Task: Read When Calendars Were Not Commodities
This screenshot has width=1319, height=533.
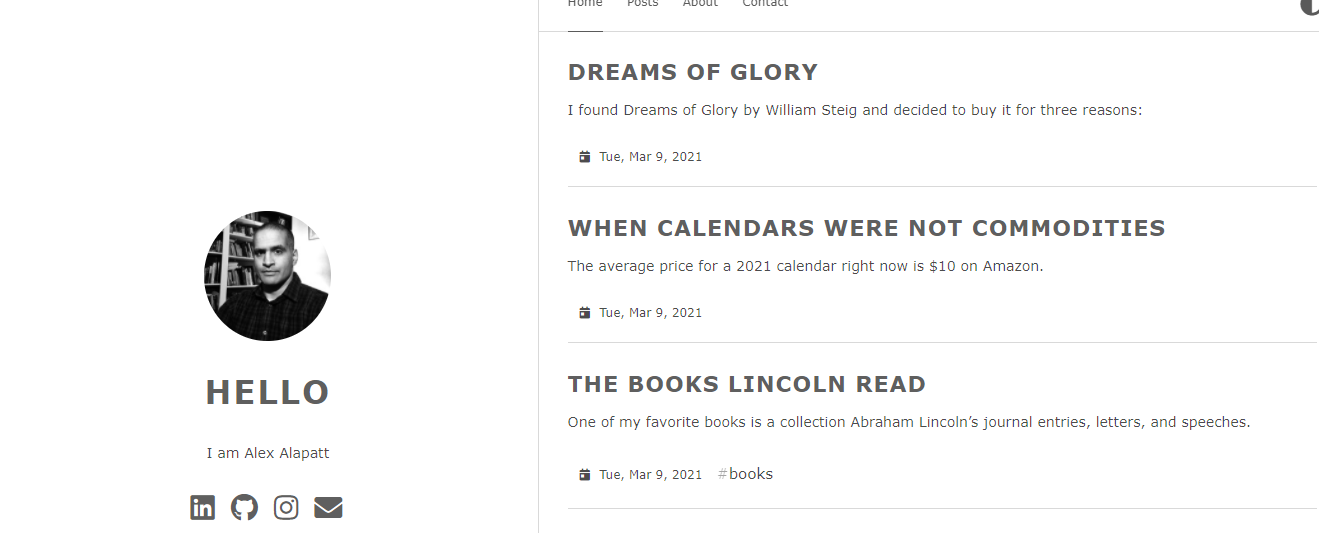Action: coord(866,228)
